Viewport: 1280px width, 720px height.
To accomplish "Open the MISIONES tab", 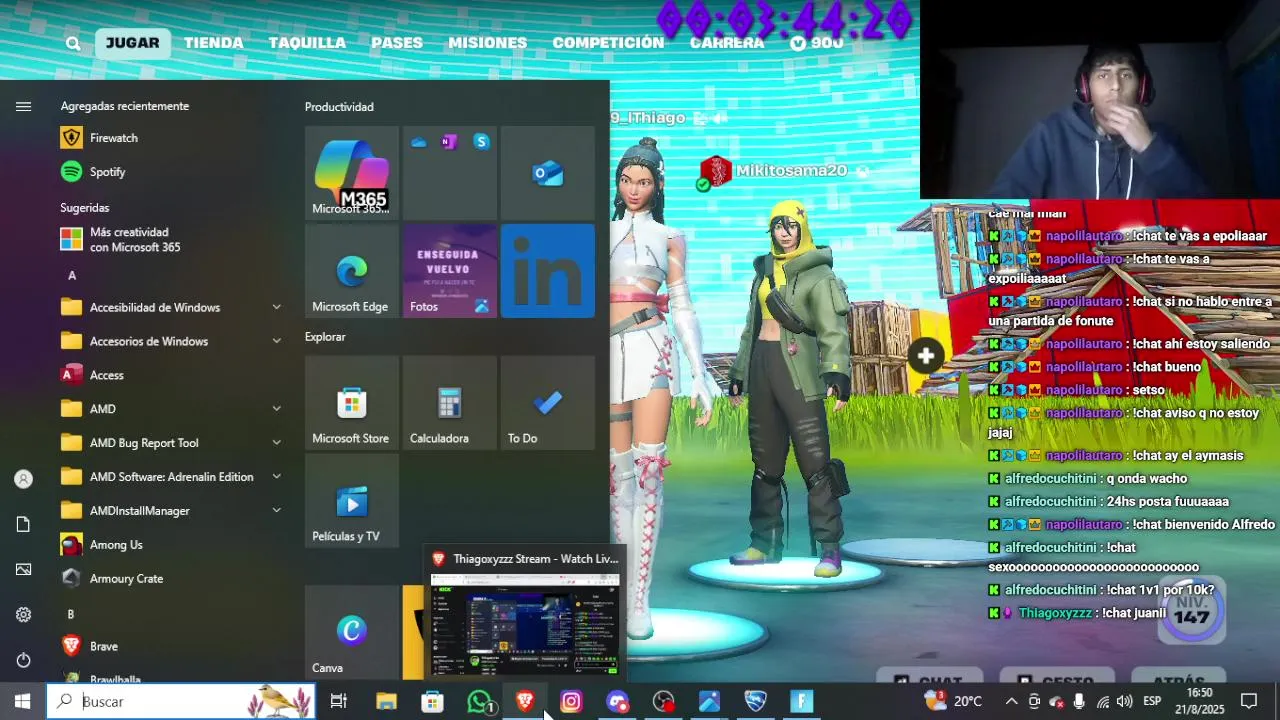I will [x=488, y=43].
